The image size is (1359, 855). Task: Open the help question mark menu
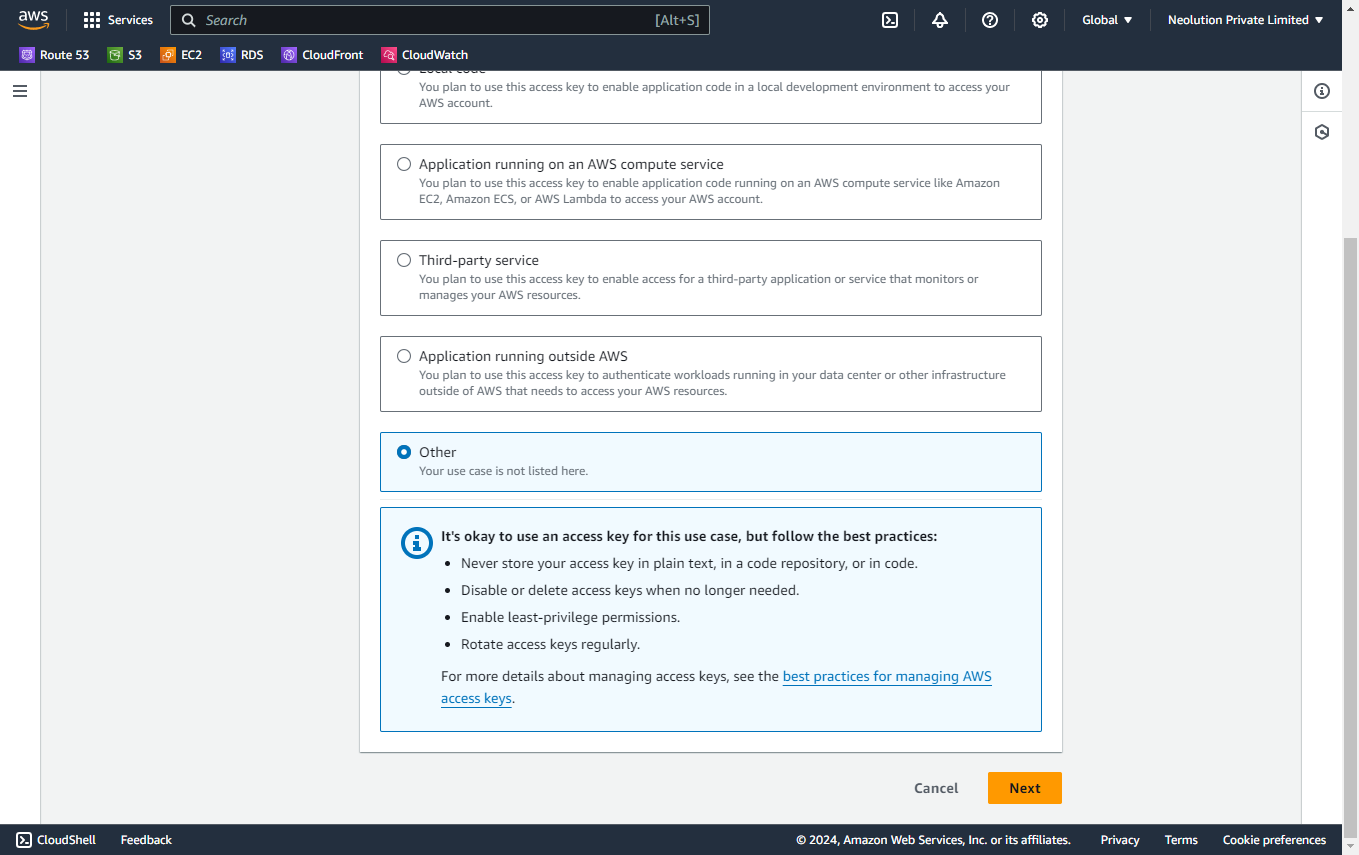[990, 20]
